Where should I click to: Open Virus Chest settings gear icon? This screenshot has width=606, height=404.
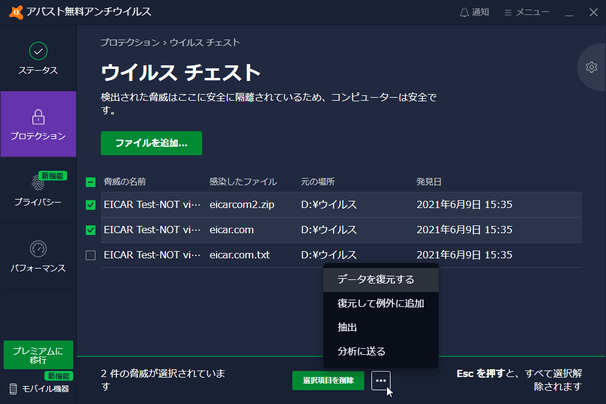(591, 67)
